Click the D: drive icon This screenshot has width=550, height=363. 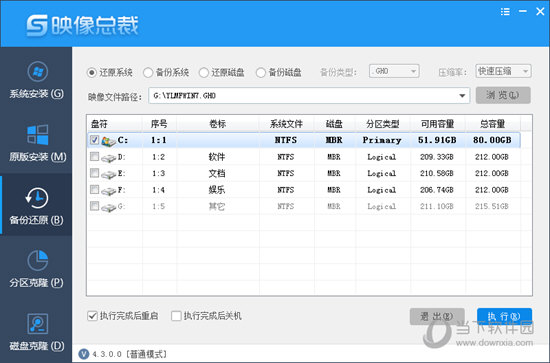click(x=108, y=158)
